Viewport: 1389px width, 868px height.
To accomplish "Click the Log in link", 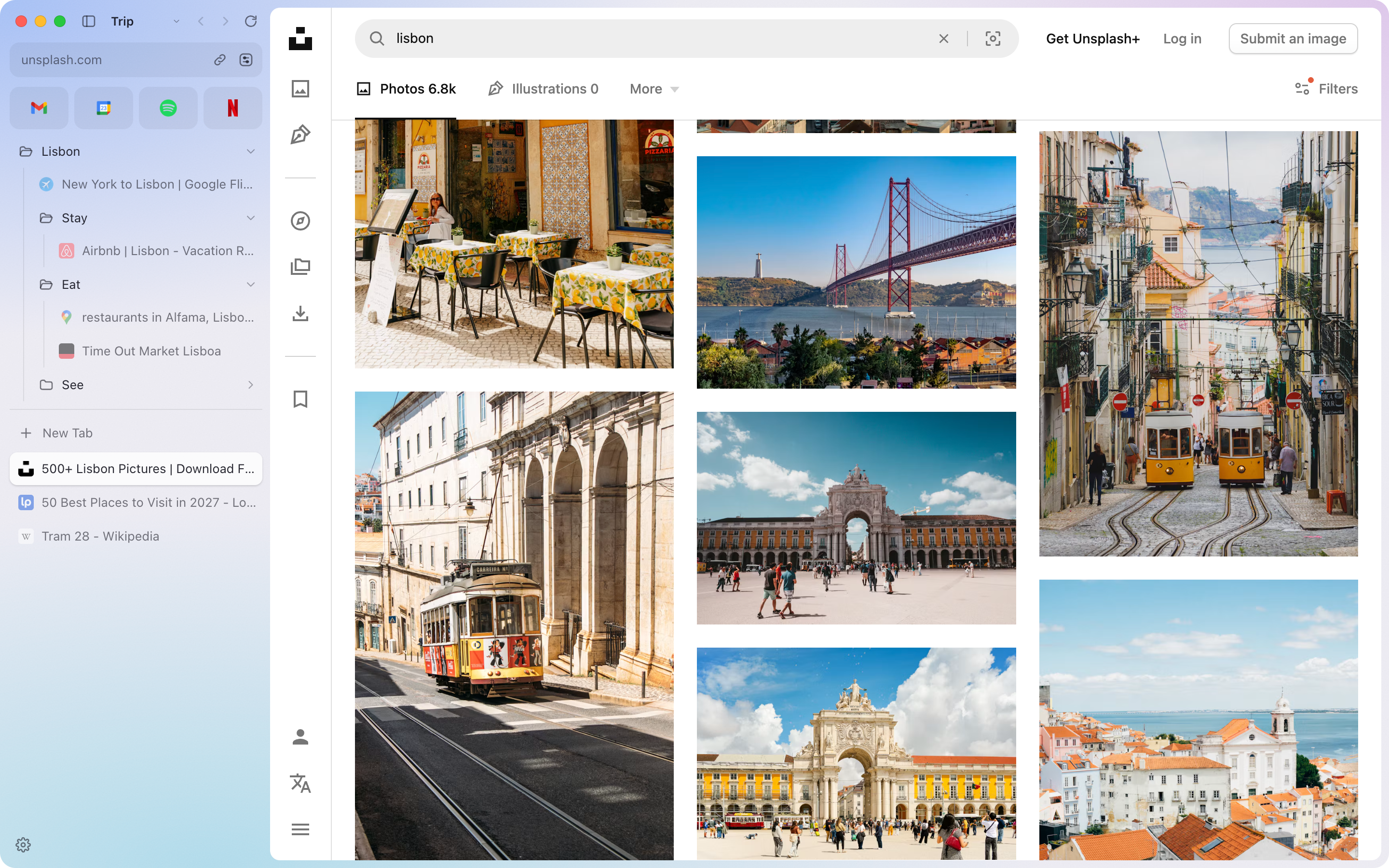I will point(1183,39).
